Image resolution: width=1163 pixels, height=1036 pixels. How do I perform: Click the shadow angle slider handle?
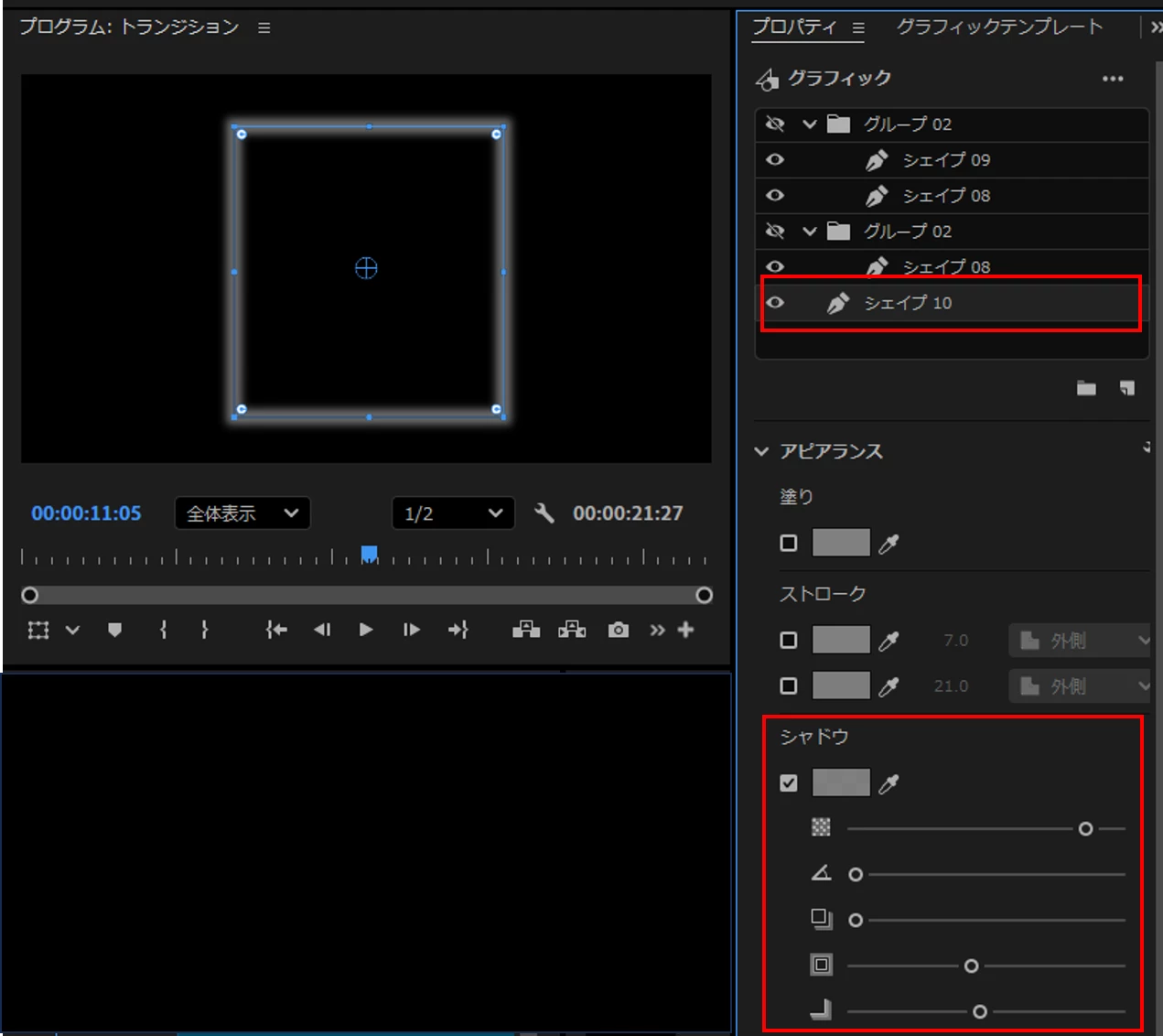(x=856, y=875)
